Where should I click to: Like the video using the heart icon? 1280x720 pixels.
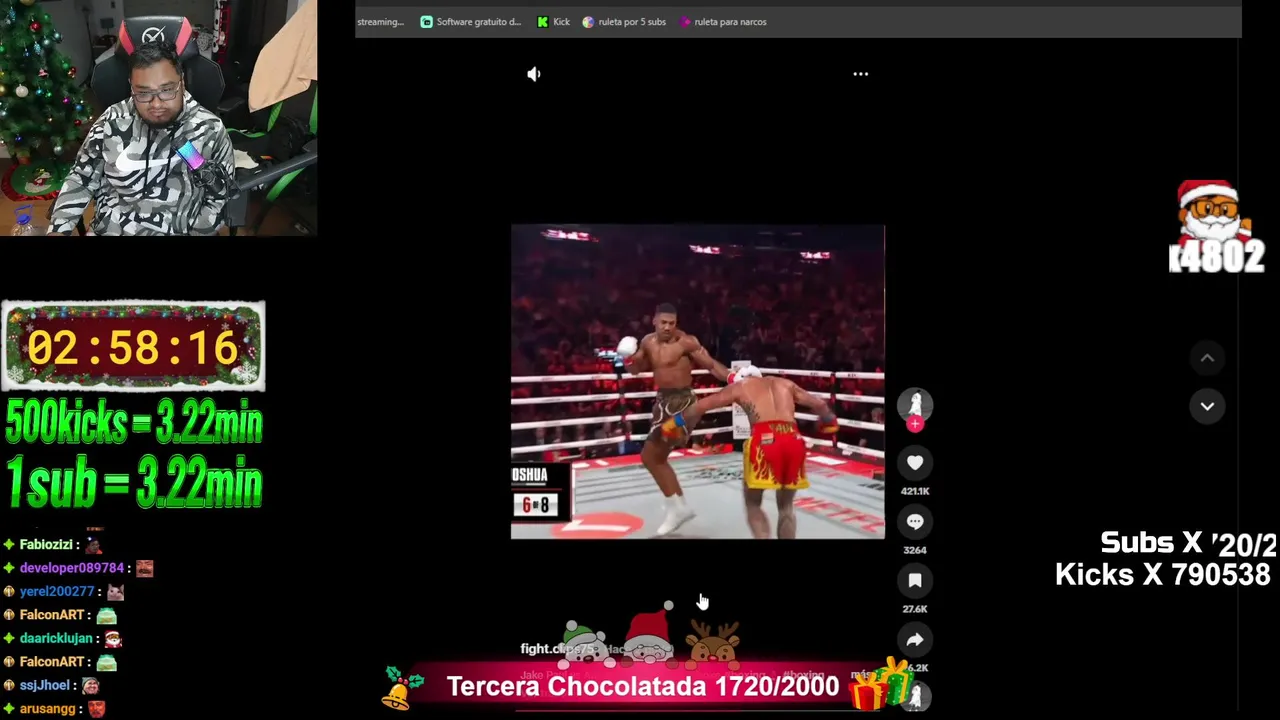915,463
